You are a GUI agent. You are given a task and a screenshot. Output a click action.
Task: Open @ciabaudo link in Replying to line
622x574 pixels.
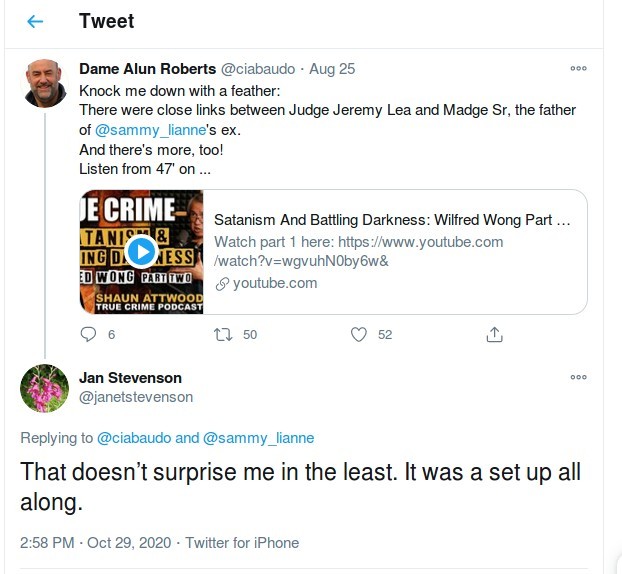click(134, 438)
